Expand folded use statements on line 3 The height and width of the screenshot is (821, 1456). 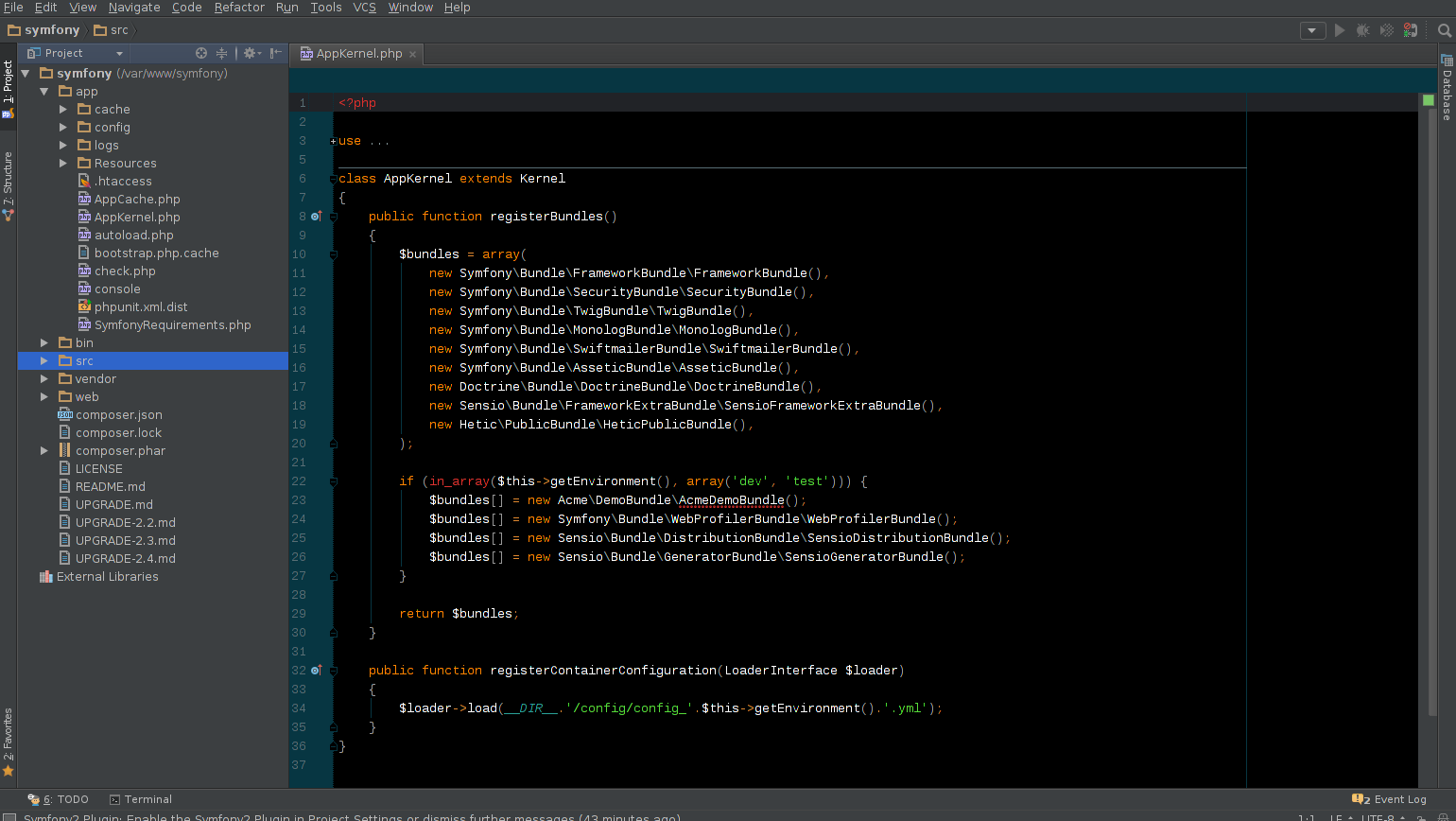(333, 141)
